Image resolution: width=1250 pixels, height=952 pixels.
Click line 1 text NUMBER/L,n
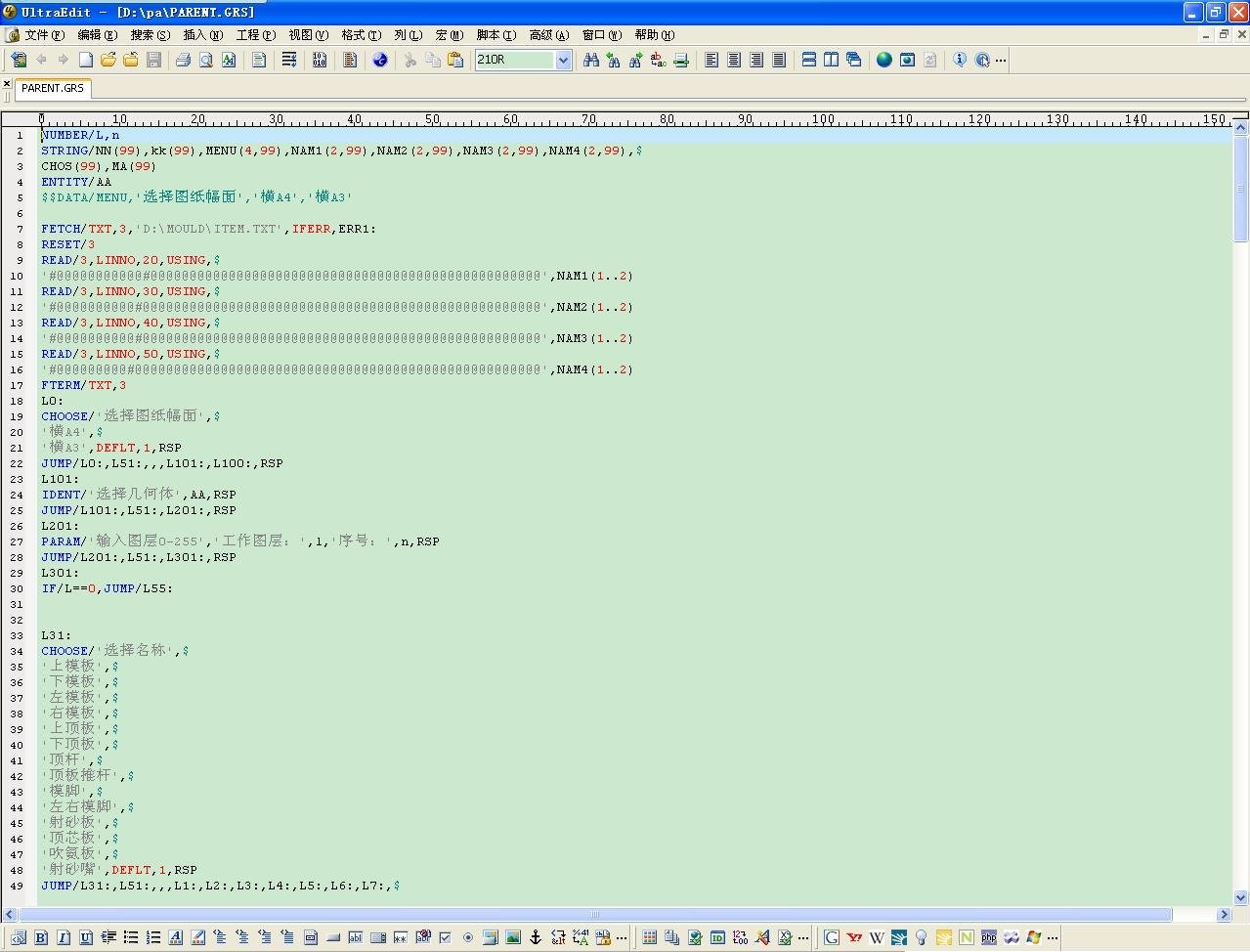coord(80,135)
